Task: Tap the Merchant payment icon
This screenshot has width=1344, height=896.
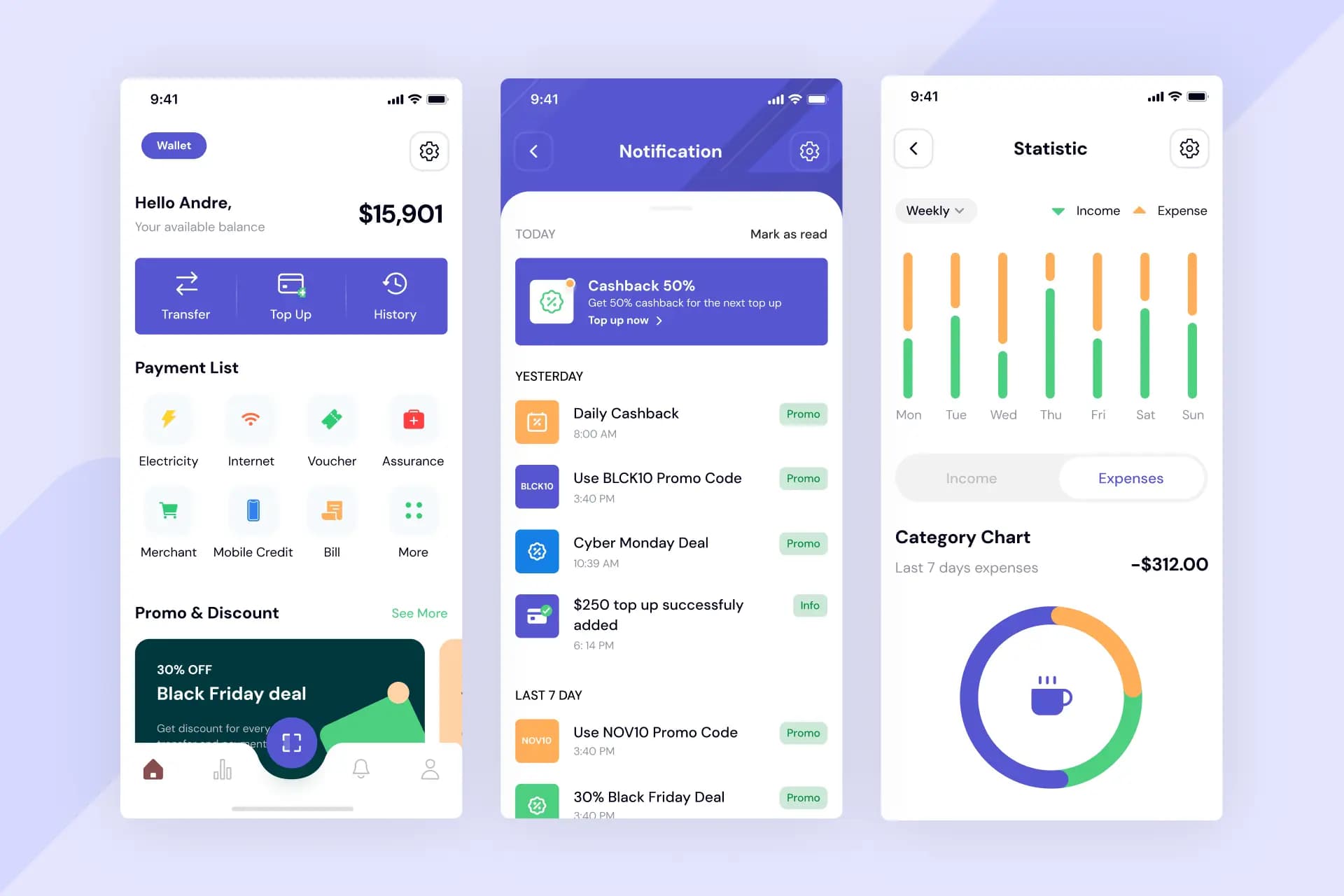Action: tap(168, 510)
